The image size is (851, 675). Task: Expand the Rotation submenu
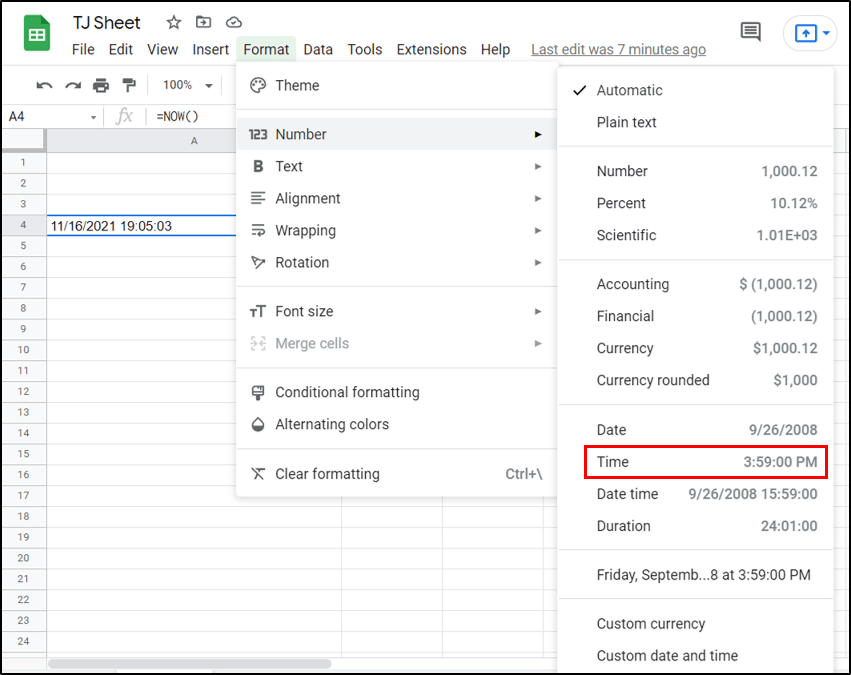click(x=397, y=262)
